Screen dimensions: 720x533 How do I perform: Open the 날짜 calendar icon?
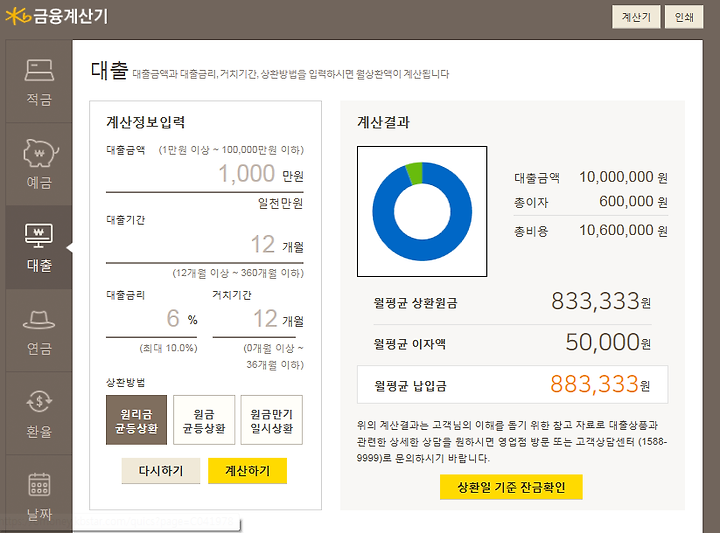(39, 484)
